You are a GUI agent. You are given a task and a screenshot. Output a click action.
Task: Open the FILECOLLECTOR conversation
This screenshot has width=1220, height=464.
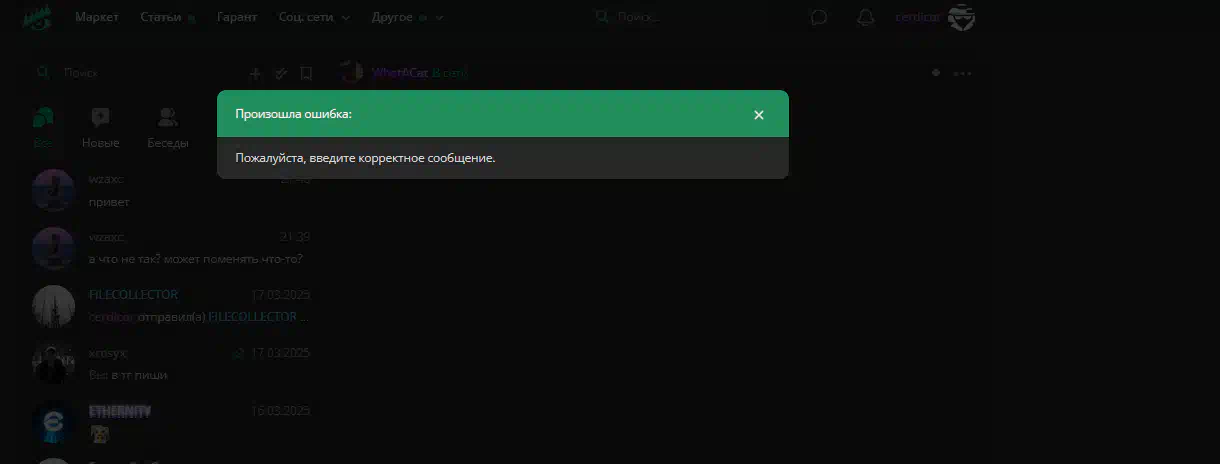[170, 305]
